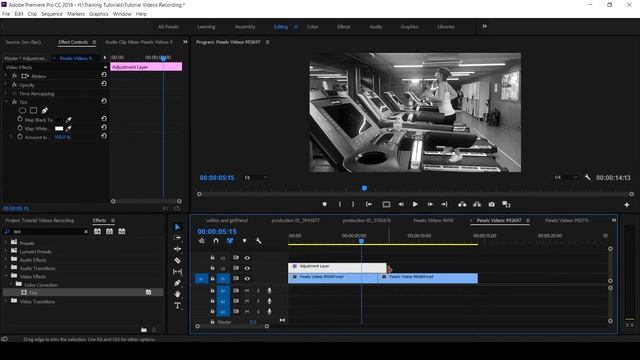
Task: Select the Slip tool
Action: point(177,271)
